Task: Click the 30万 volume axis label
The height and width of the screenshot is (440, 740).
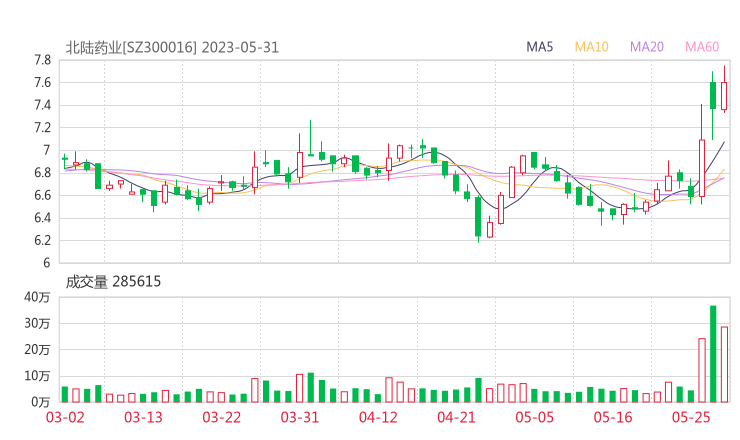Action: click(x=37, y=323)
